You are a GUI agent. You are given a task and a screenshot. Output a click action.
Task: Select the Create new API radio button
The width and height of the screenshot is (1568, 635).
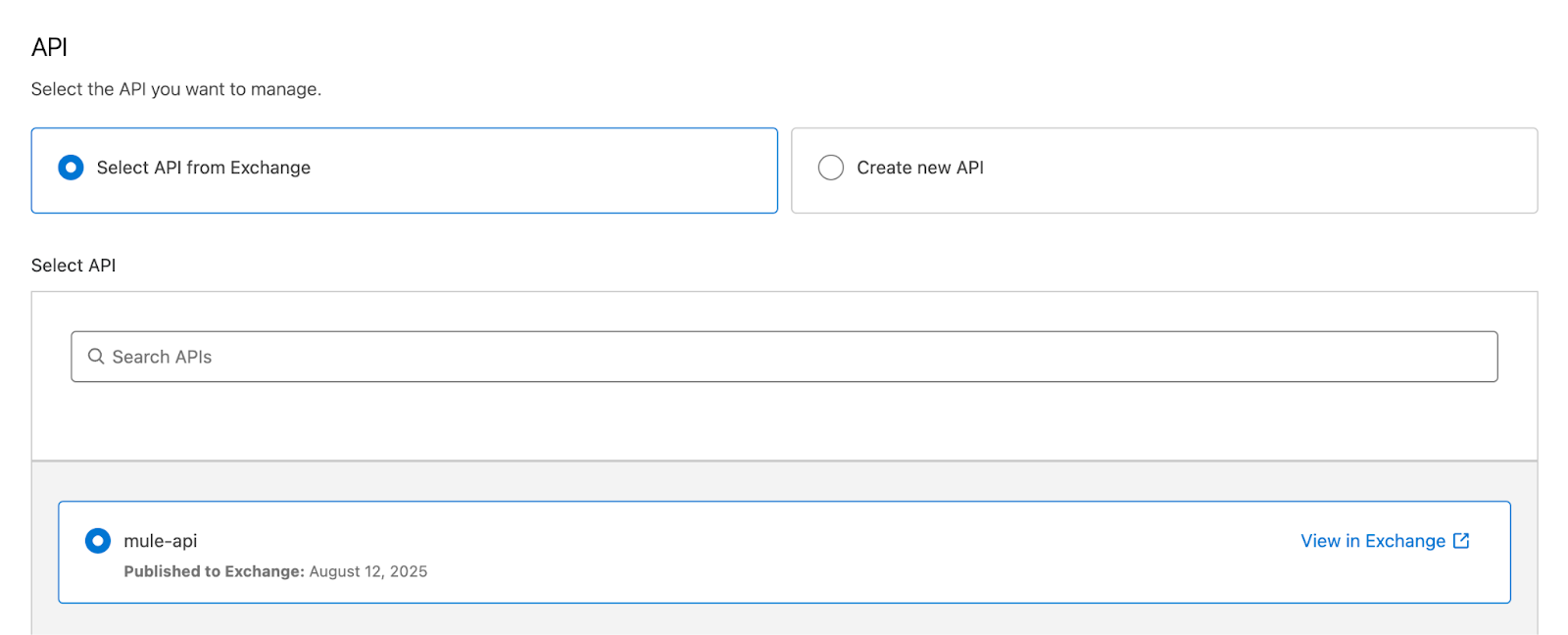pyautogui.click(x=830, y=168)
